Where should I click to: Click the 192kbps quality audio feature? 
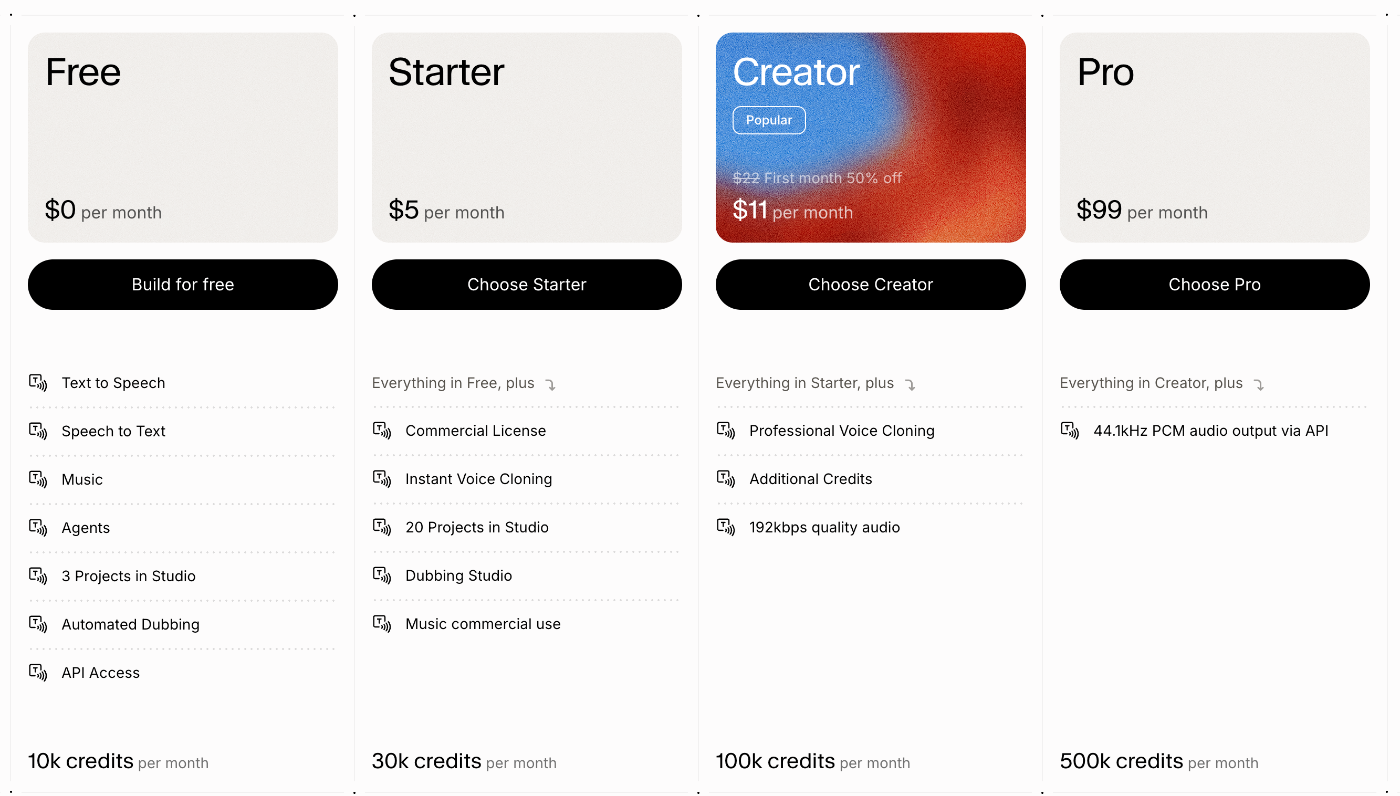click(x=825, y=527)
